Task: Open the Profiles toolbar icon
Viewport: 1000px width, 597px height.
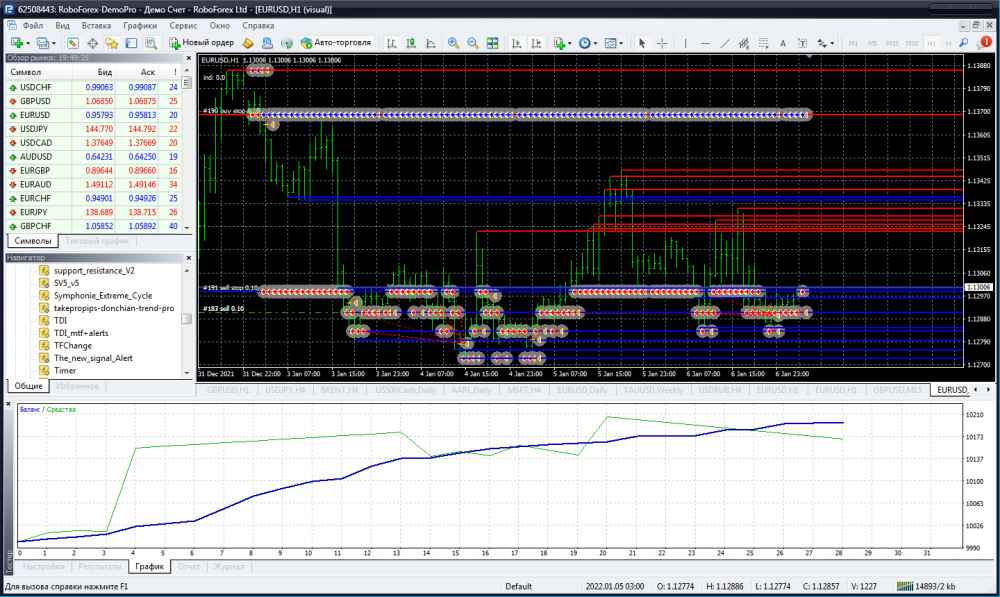Action: pyautogui.click(x=42, y=43)
